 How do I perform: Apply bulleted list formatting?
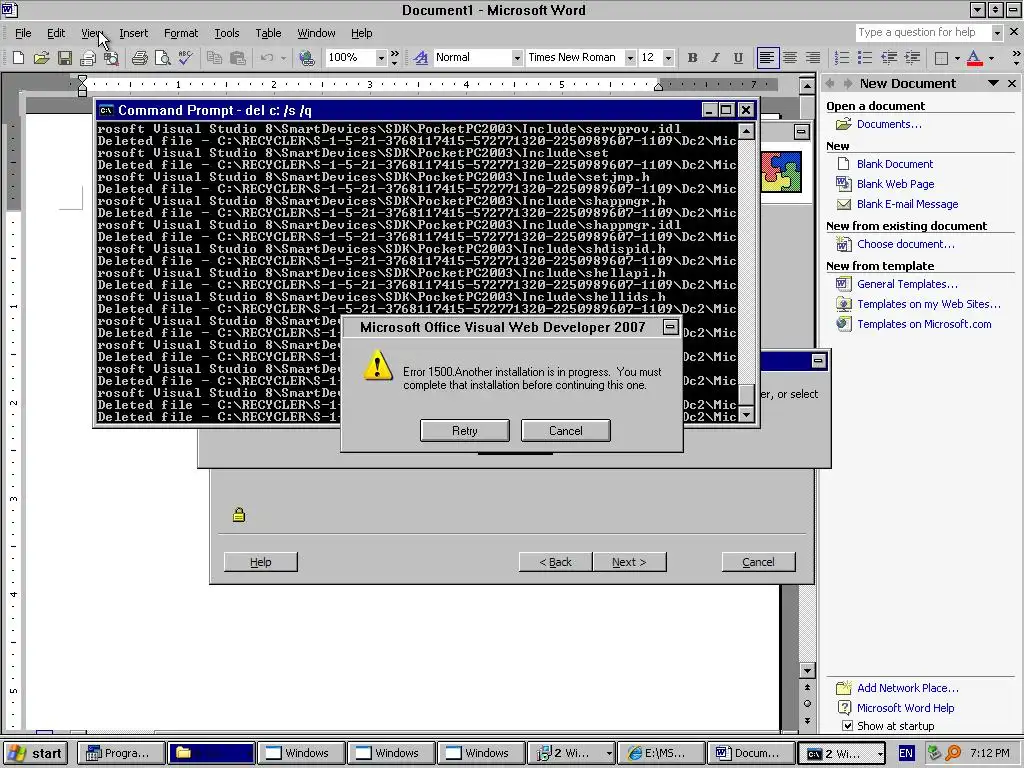point(865,58)
